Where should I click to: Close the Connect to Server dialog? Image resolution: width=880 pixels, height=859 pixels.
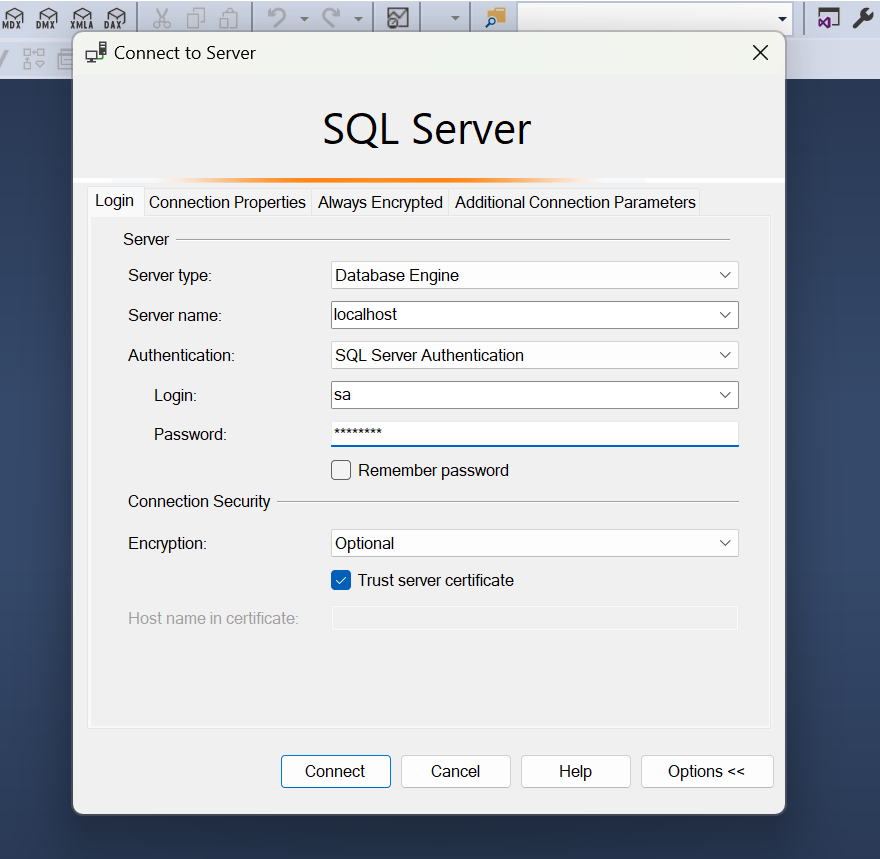[760, 53]
